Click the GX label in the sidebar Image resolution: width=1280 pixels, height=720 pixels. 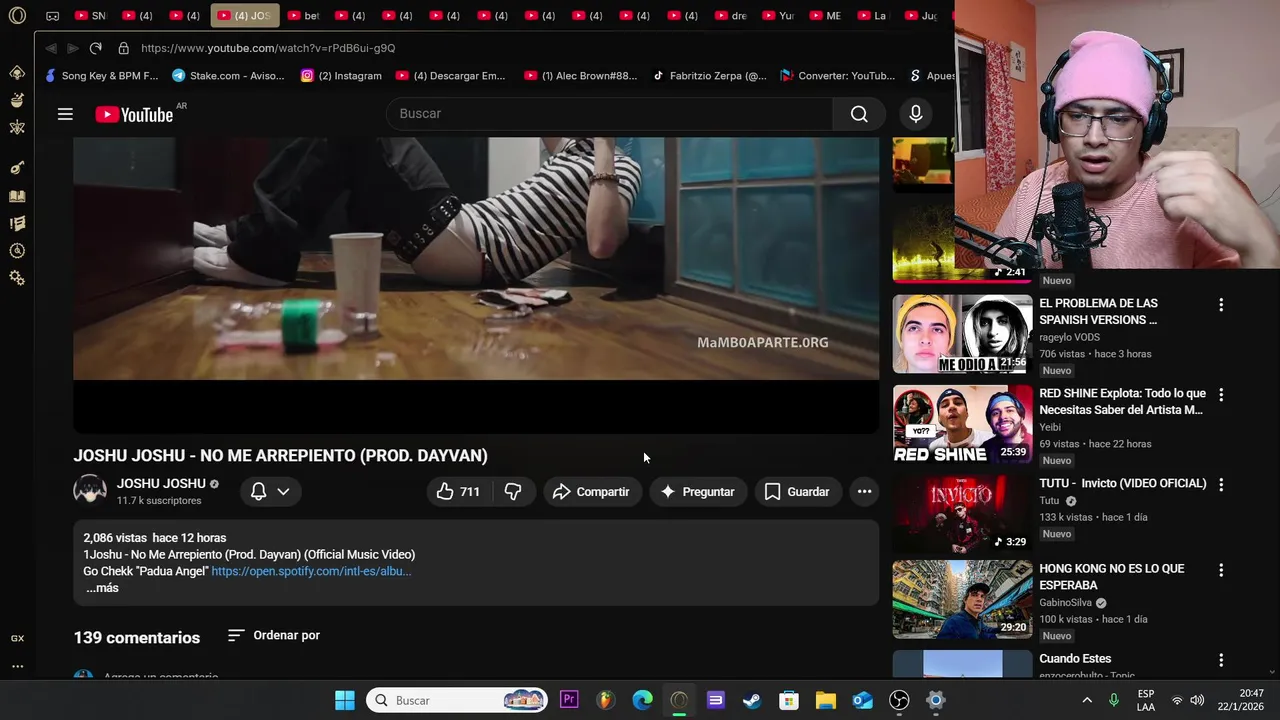[17, 638]
